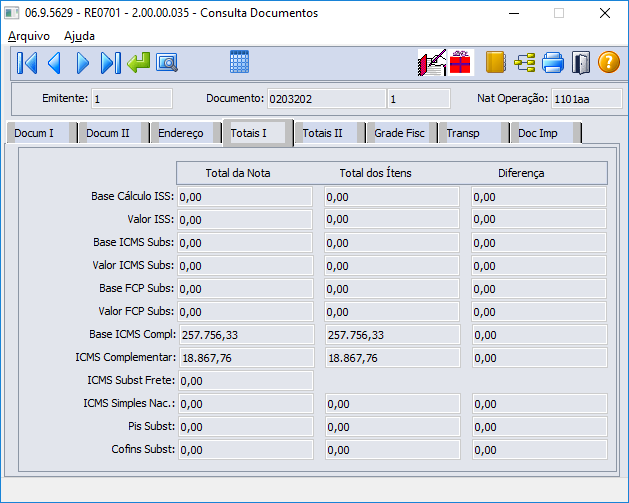Switch to the Endereço tab

[185, 133]
